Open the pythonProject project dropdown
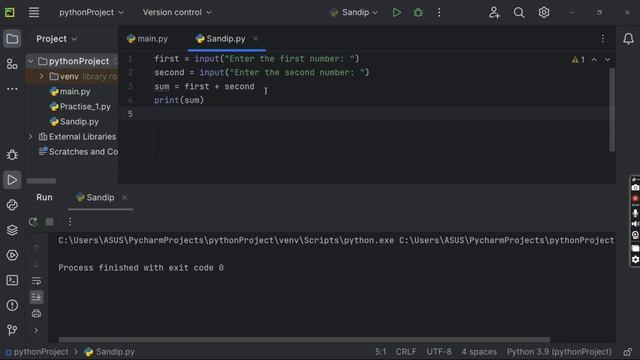Screen dimensions: 640x360 pos(91,13)
